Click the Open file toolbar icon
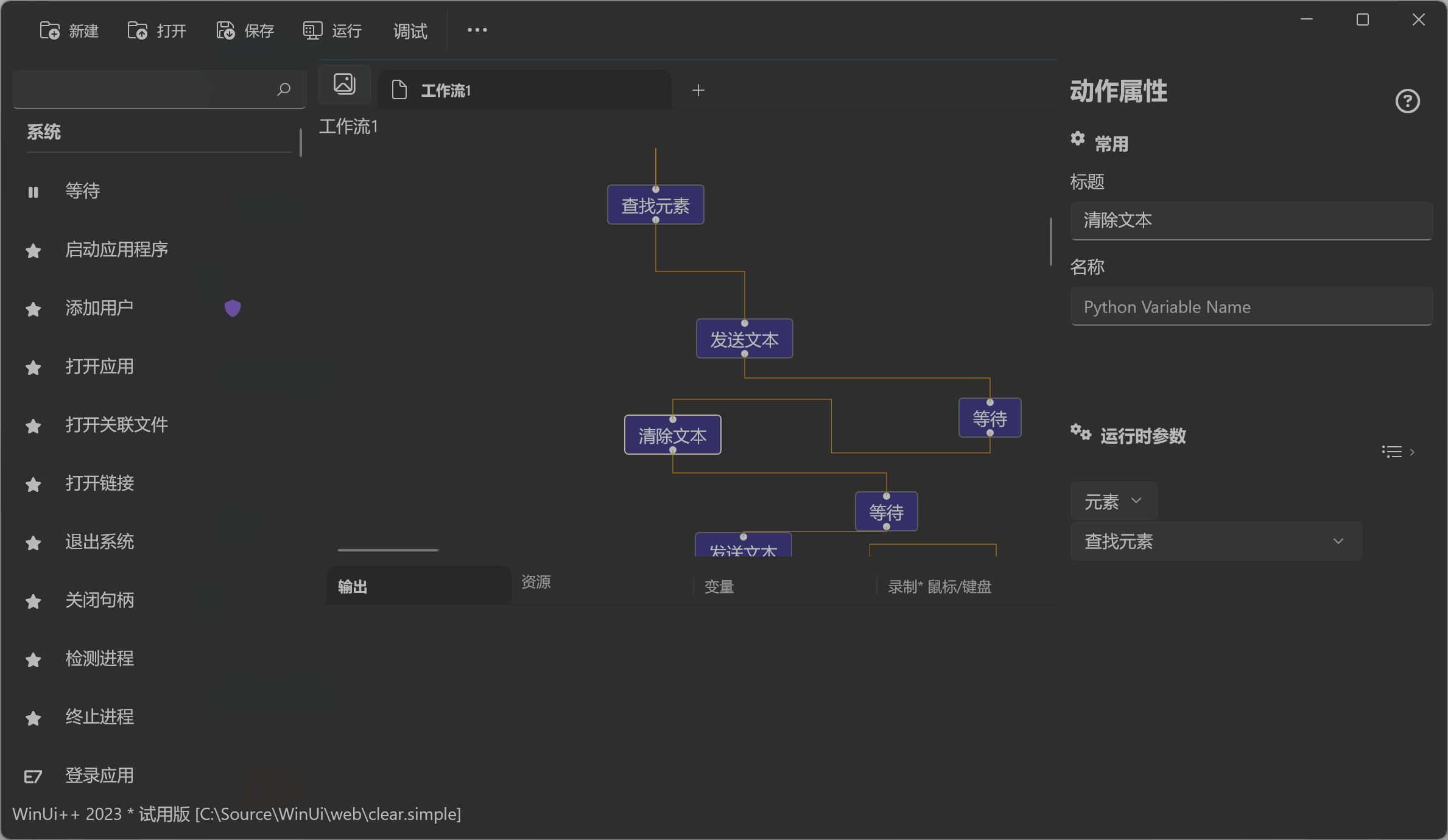The height and width of the screenshot is (840, 1448). click(138, 30)
